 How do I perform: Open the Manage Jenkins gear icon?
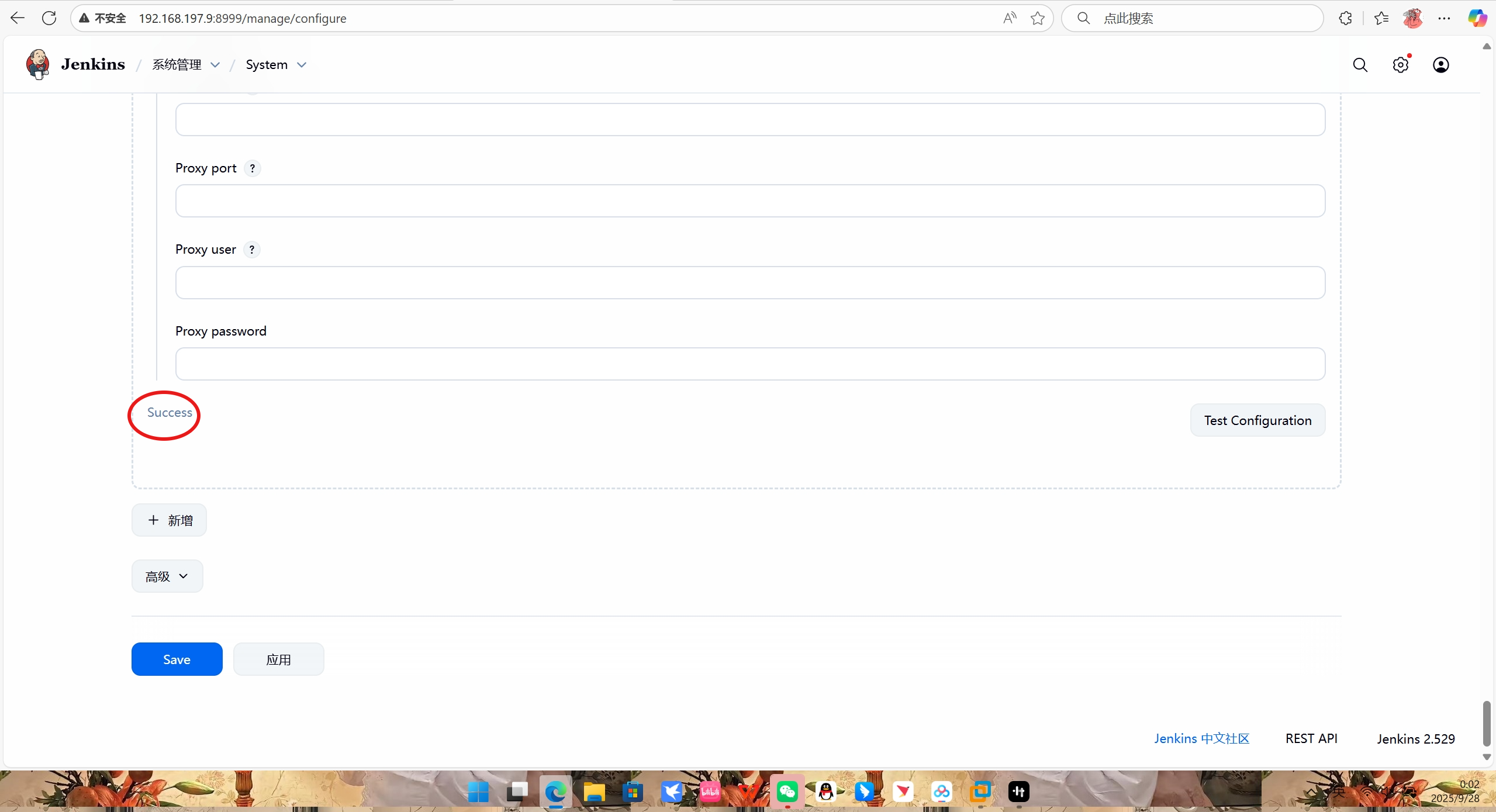(1401, 65)
